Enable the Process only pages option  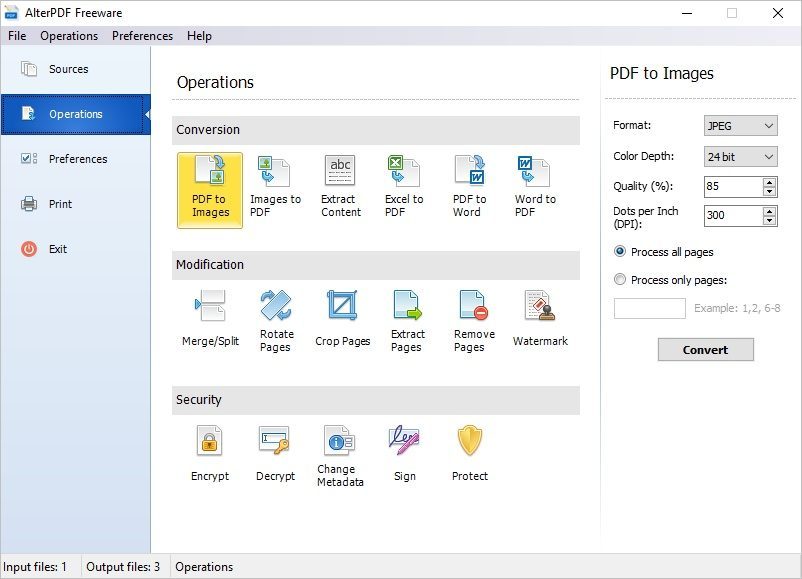tap(621, 281)
